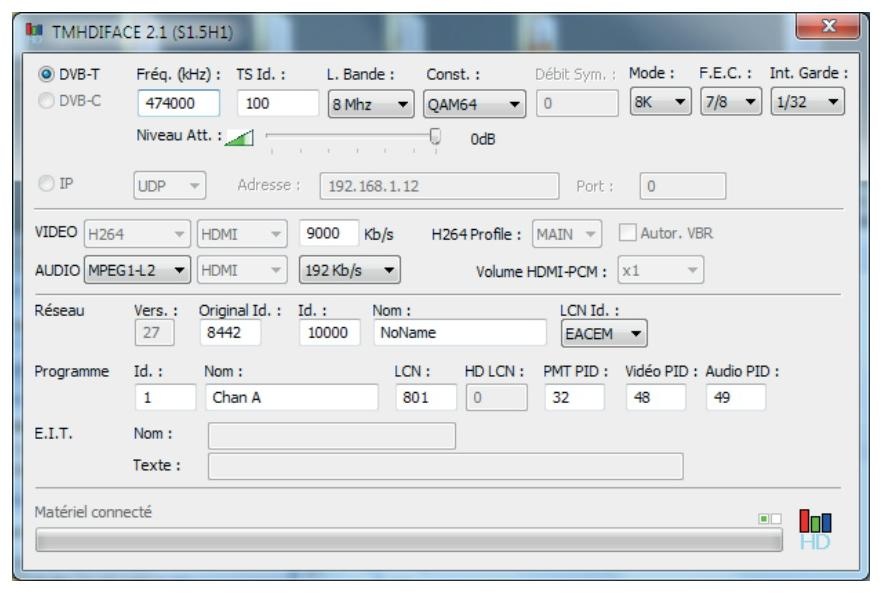Select the IP radio button
This screenshot has width=888, height=596.
46,184
